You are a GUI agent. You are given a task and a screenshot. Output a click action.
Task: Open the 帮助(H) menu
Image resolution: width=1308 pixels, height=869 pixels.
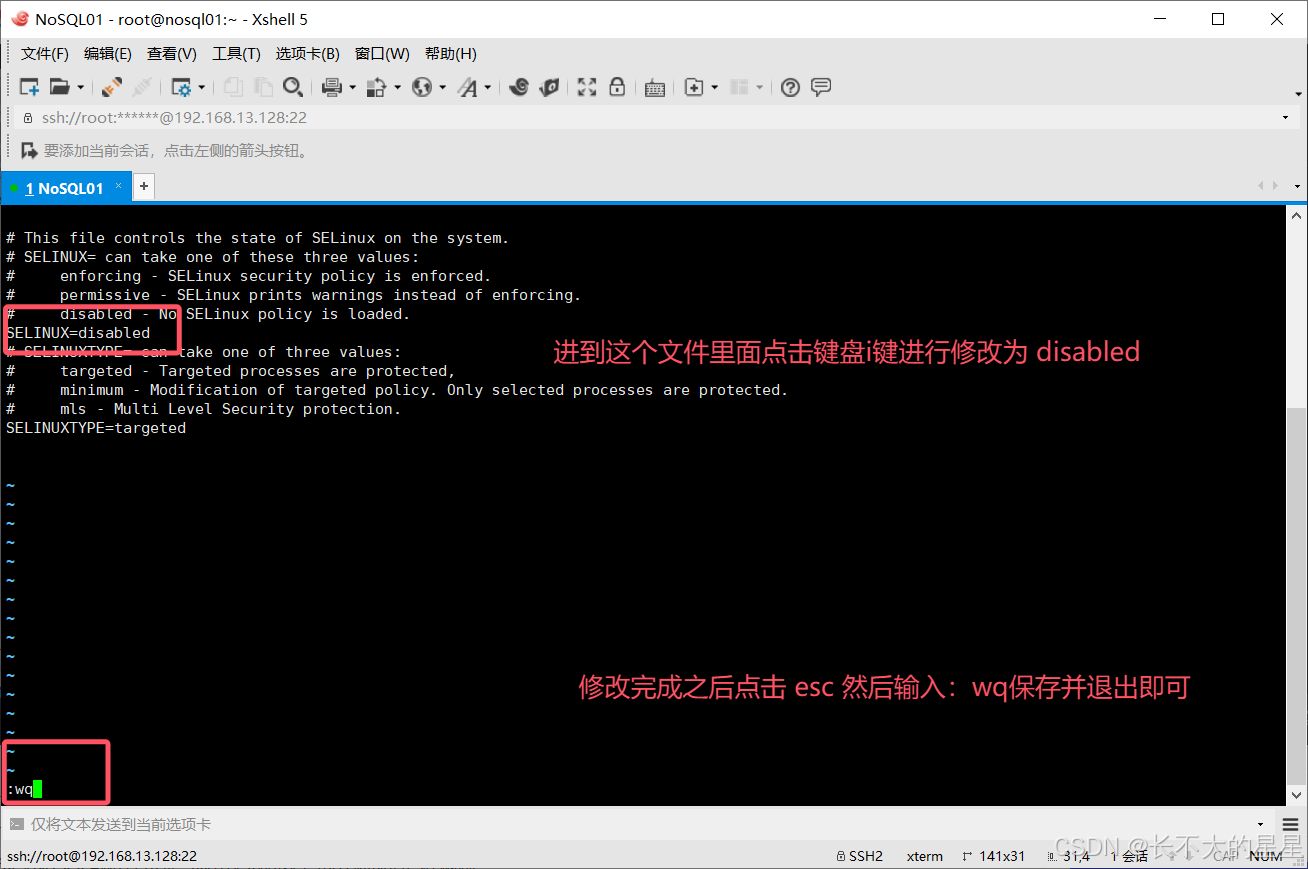pyautogui.click(x=451, y=54)
